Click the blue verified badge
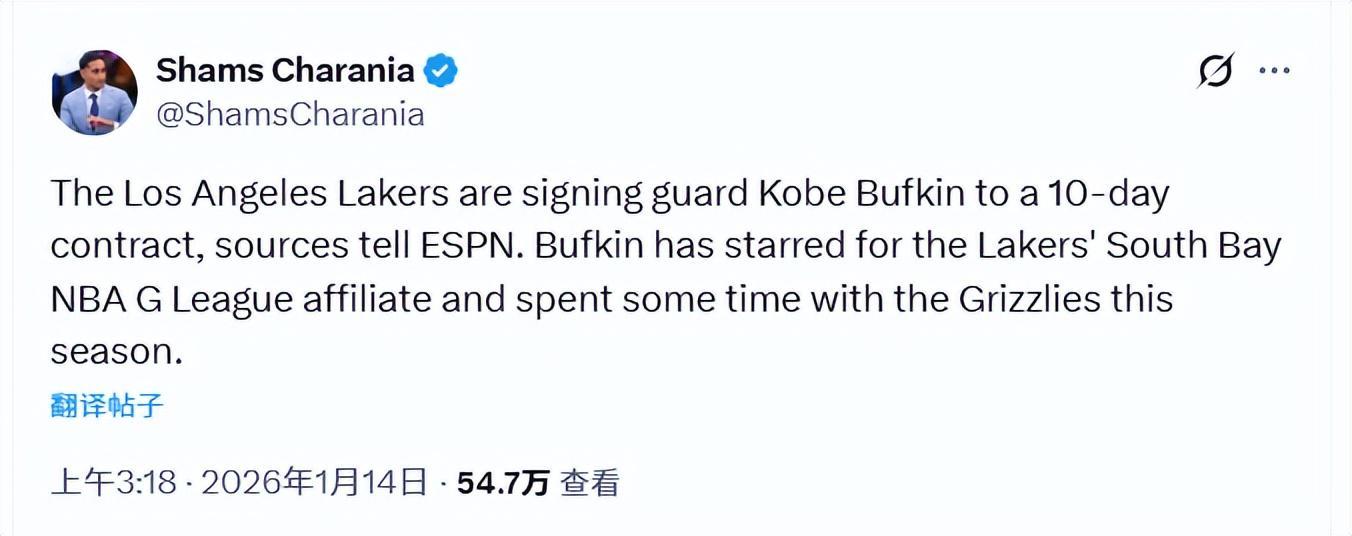The height and width of the screenshot is (536, 1352). tap(441, 71)
